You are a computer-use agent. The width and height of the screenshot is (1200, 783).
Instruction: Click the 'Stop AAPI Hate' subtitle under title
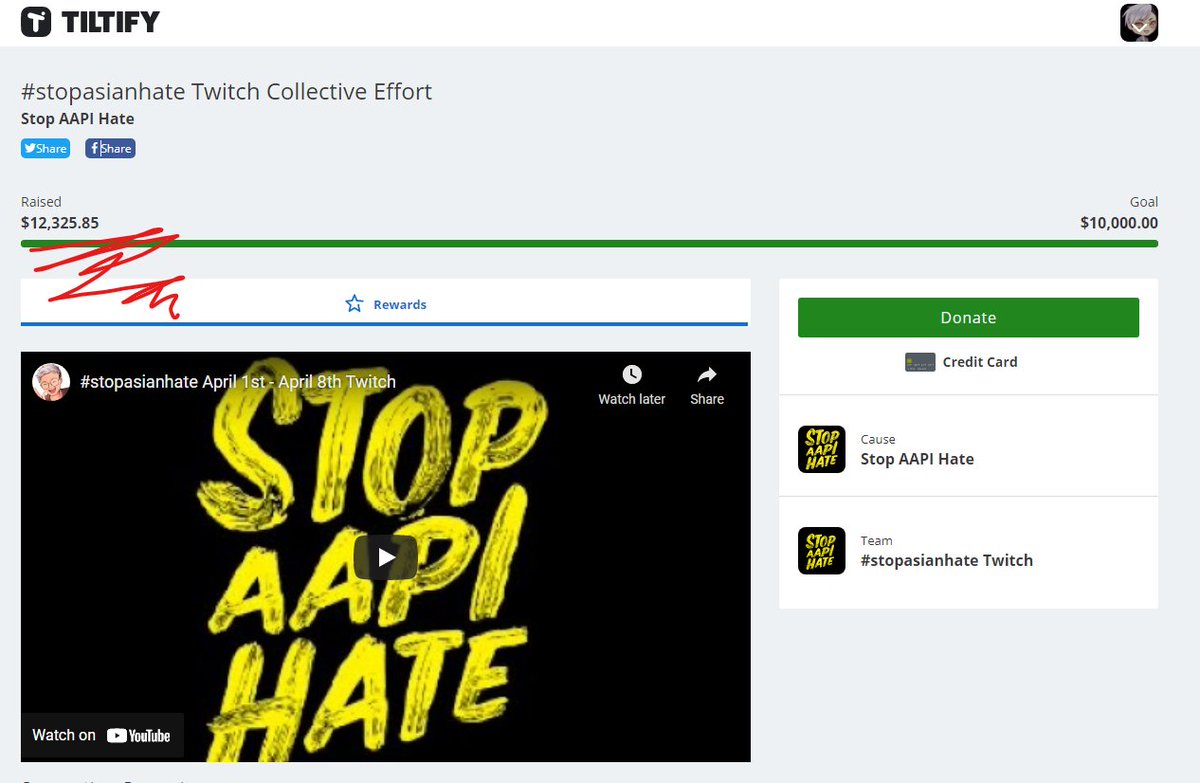point(78,119)
